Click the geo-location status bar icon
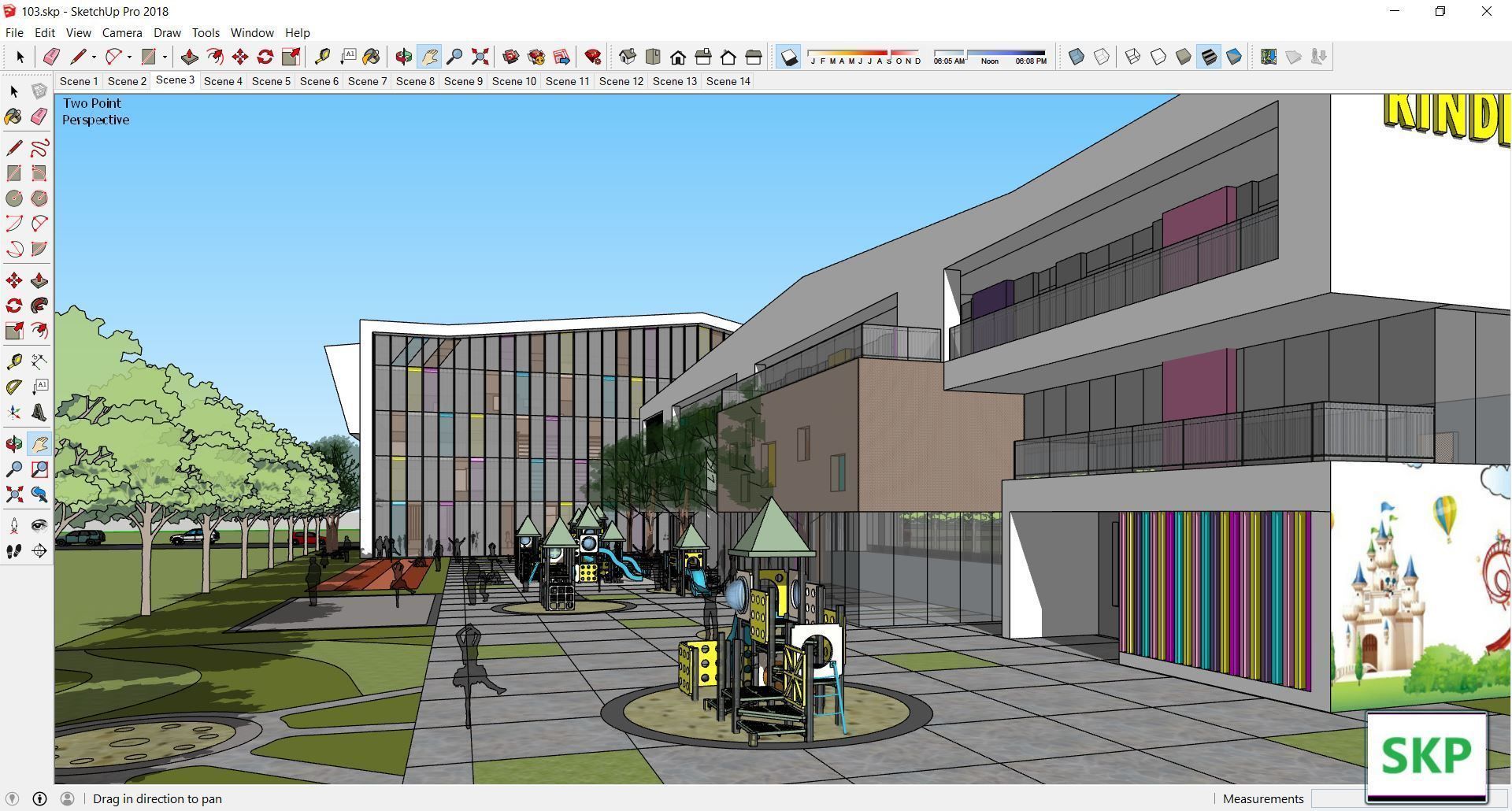Screen dimensions: 1512x811 (x=12, y=798)
